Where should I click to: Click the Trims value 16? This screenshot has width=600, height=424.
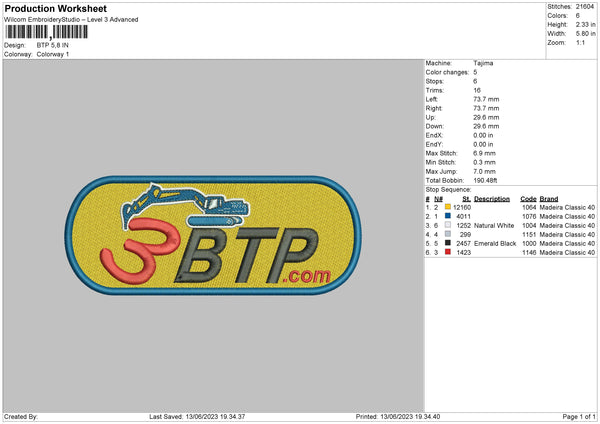[477, 90]
